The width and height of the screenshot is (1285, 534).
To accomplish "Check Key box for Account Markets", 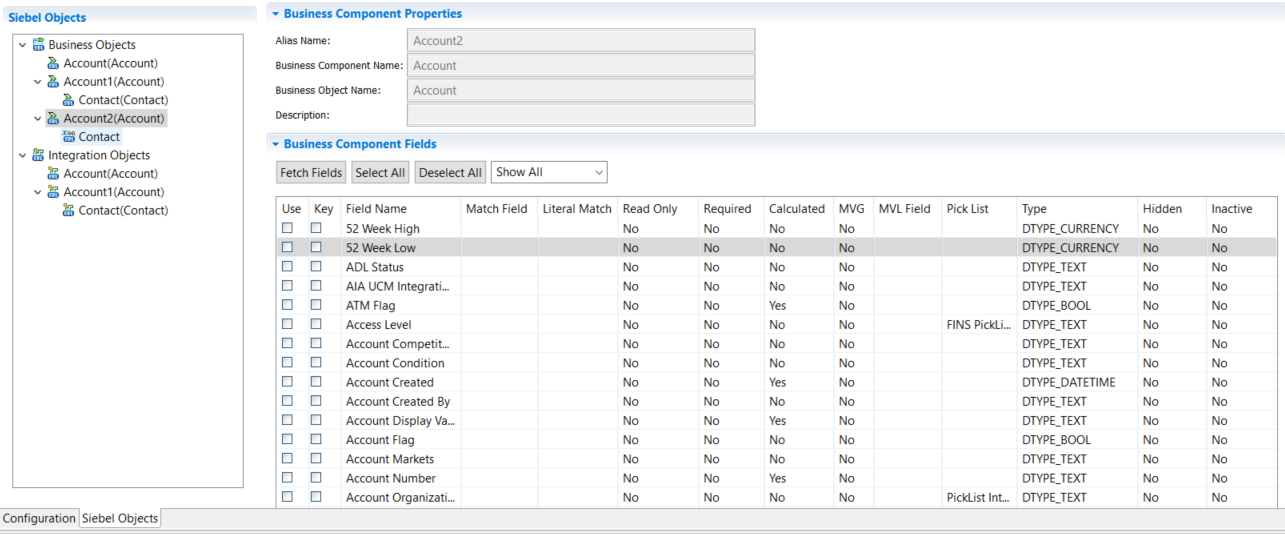I will [316, 459].
